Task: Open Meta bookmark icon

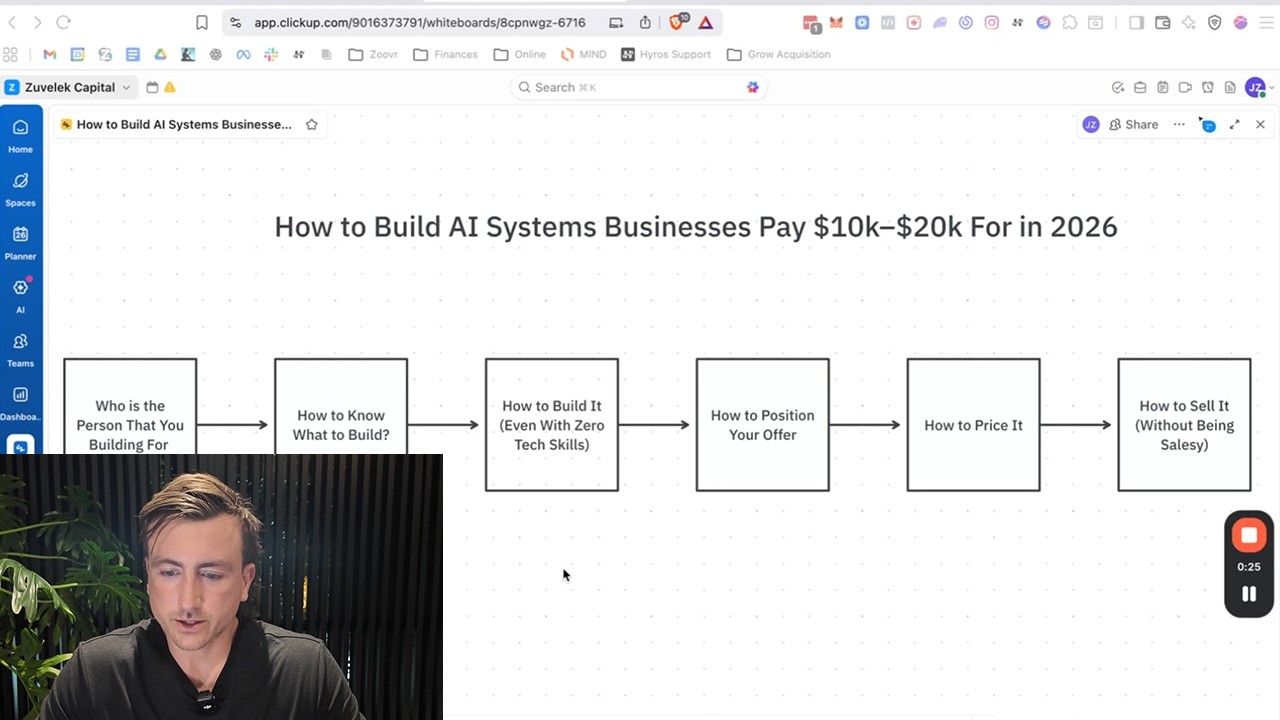Action: click(243, 54)
